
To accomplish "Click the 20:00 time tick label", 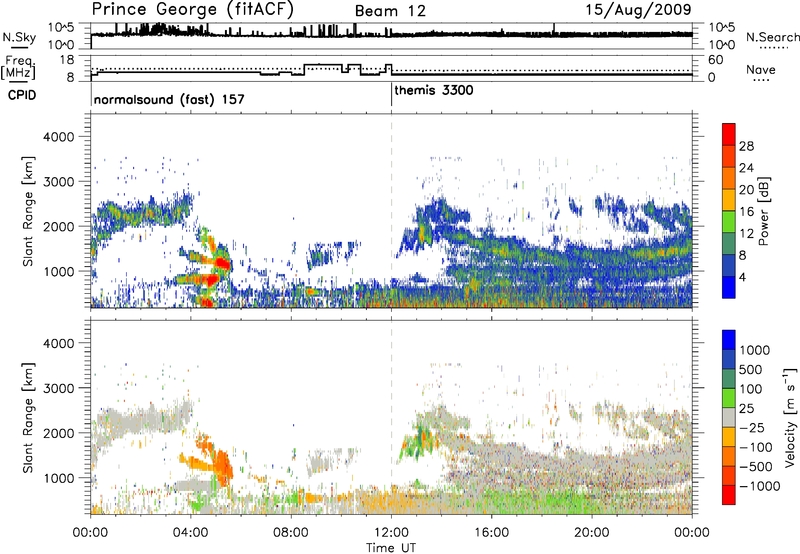I will (592, 533).
